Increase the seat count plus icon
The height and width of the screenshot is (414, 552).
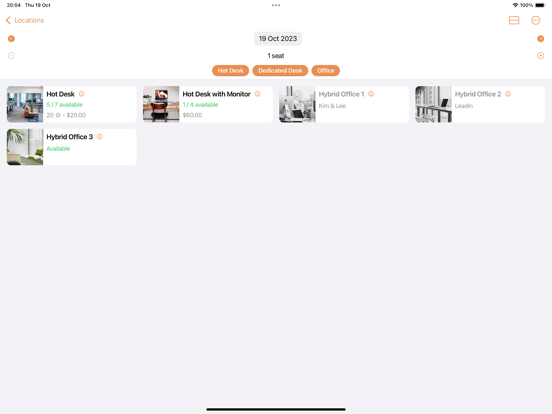click(540, 56)
